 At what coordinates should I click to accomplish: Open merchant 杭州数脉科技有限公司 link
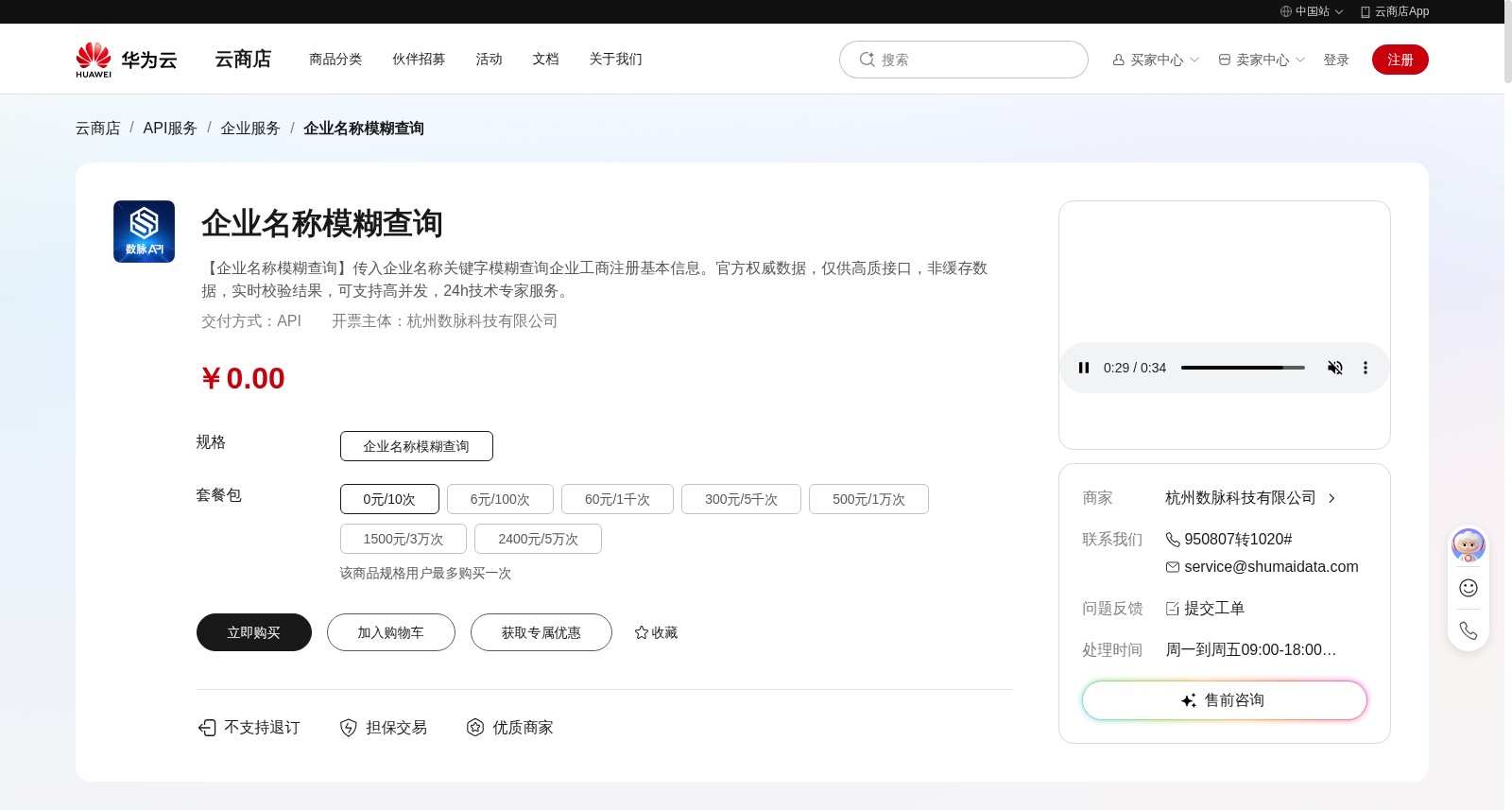pos(1241,498)
